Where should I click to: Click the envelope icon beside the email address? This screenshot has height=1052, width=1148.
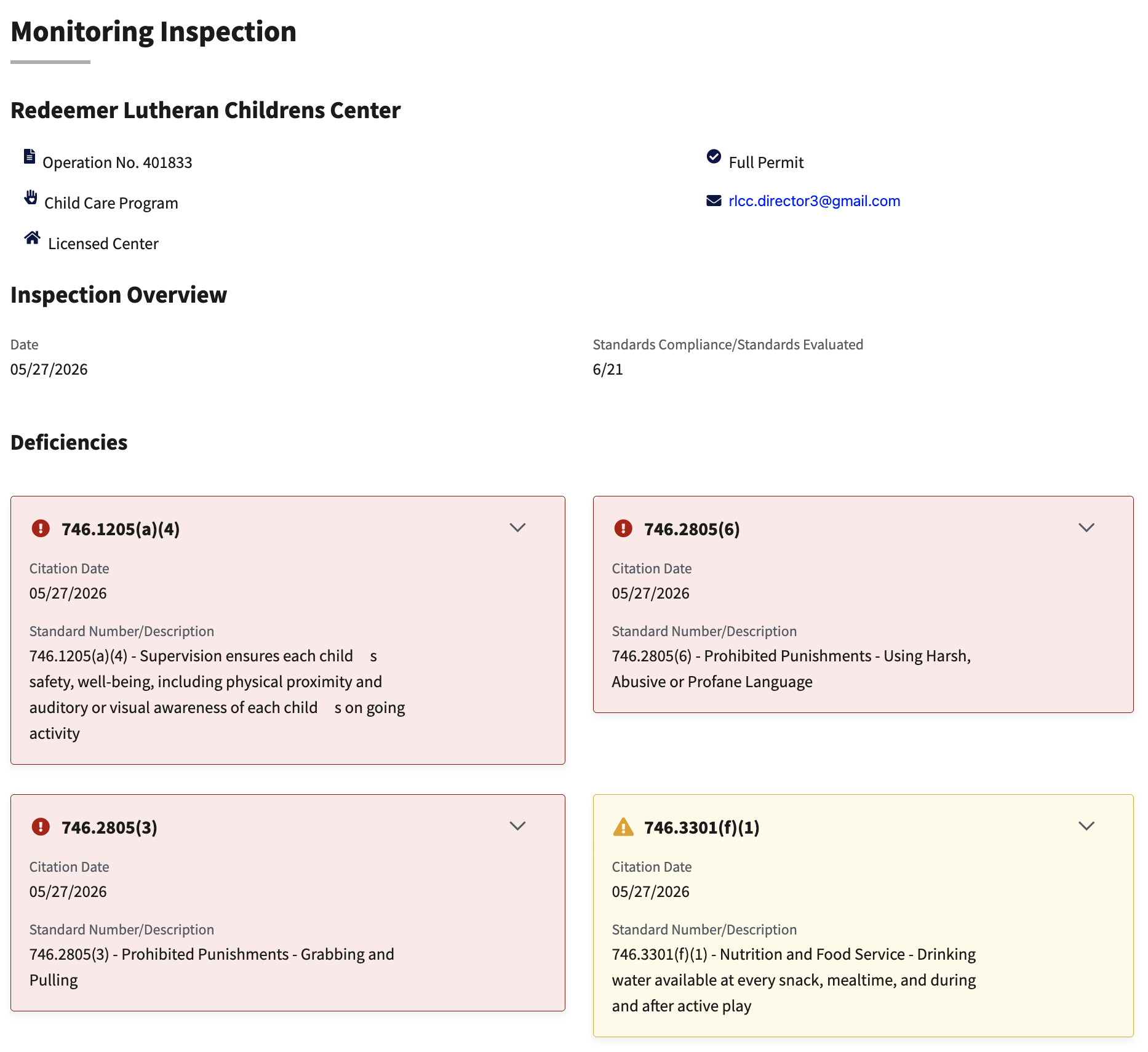tap(714, 201)
